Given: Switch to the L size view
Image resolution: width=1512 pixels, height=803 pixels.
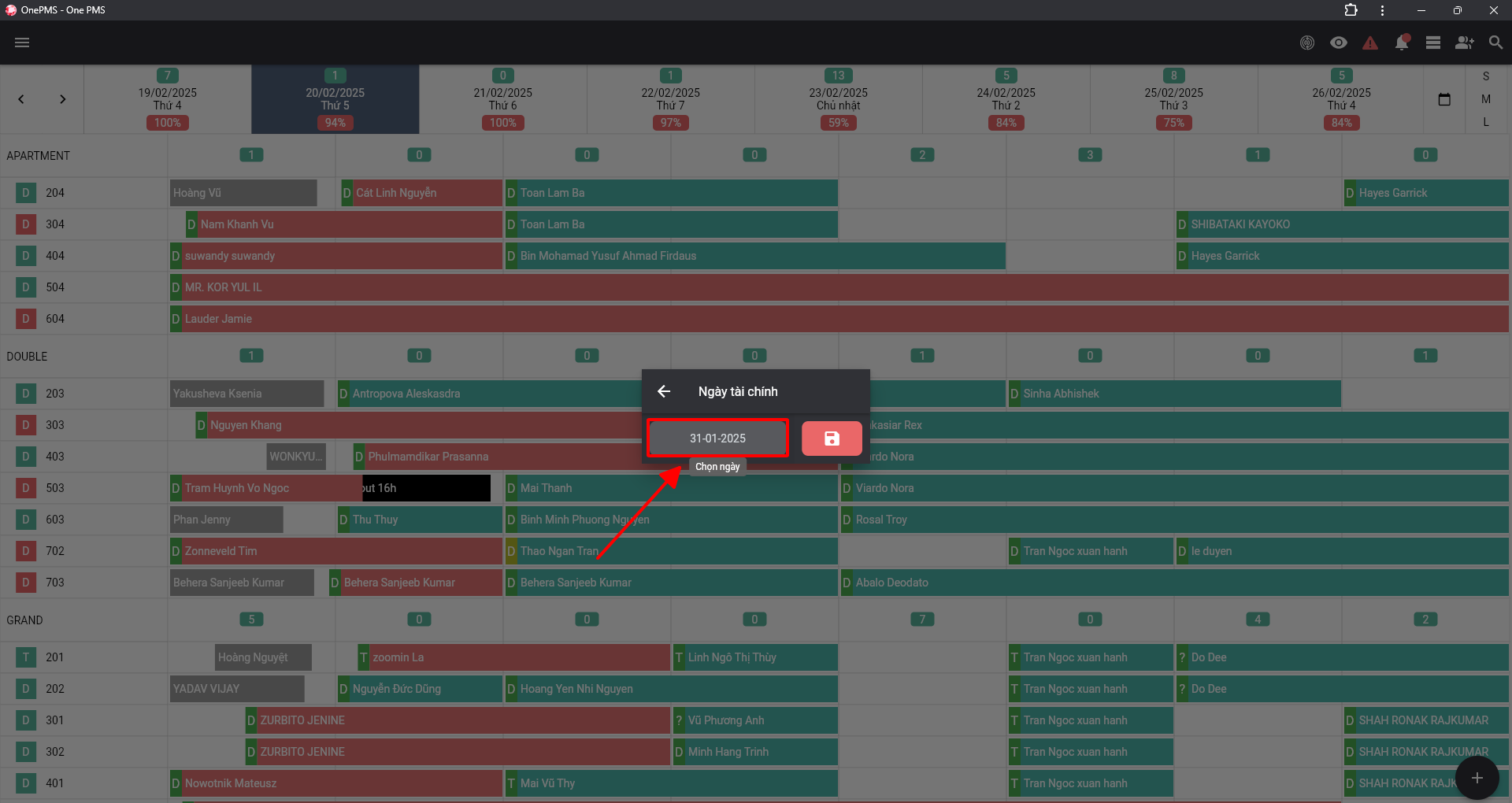Looking at the screenshot, I should click(1486, 122).
